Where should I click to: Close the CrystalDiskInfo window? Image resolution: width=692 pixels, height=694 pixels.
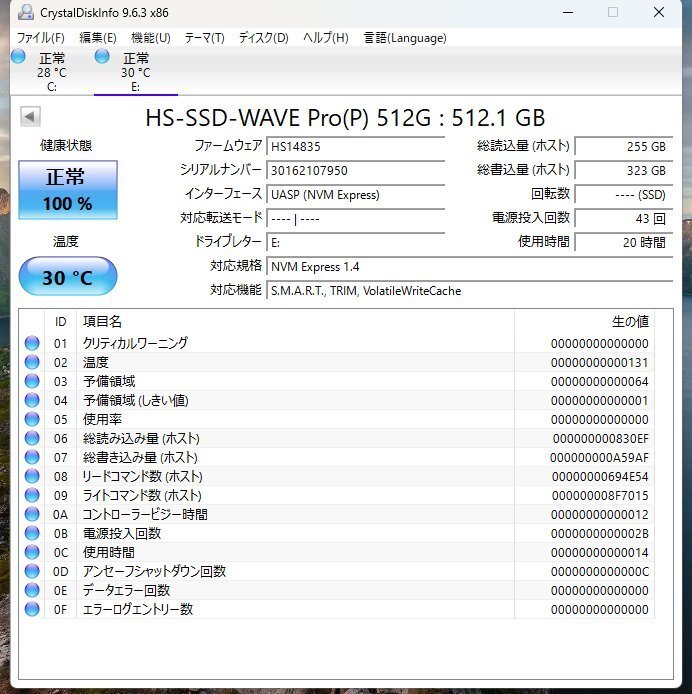(x=659, y=12)
